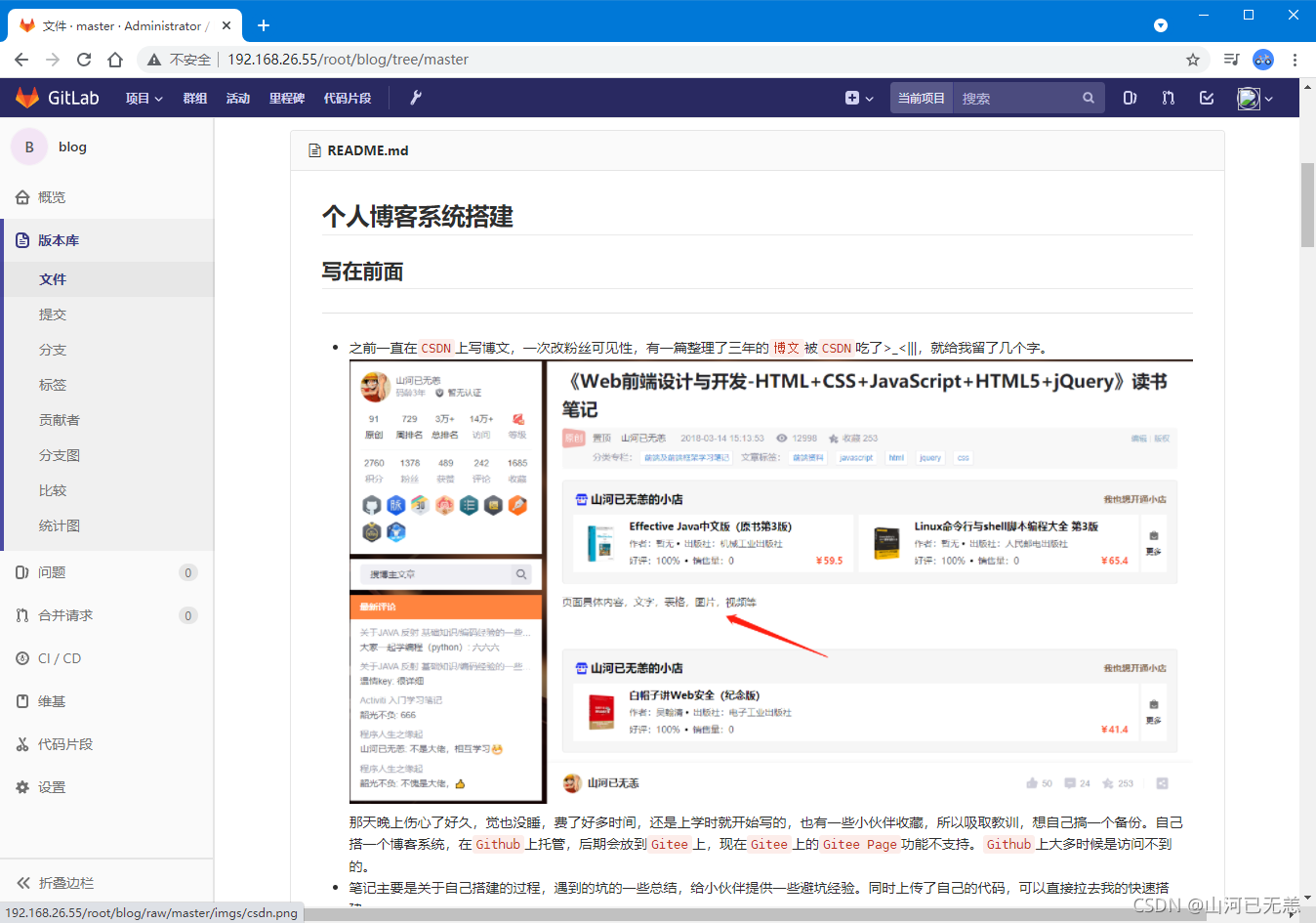
Task: Bookmark this page with star
Action: click(1193, 60)
